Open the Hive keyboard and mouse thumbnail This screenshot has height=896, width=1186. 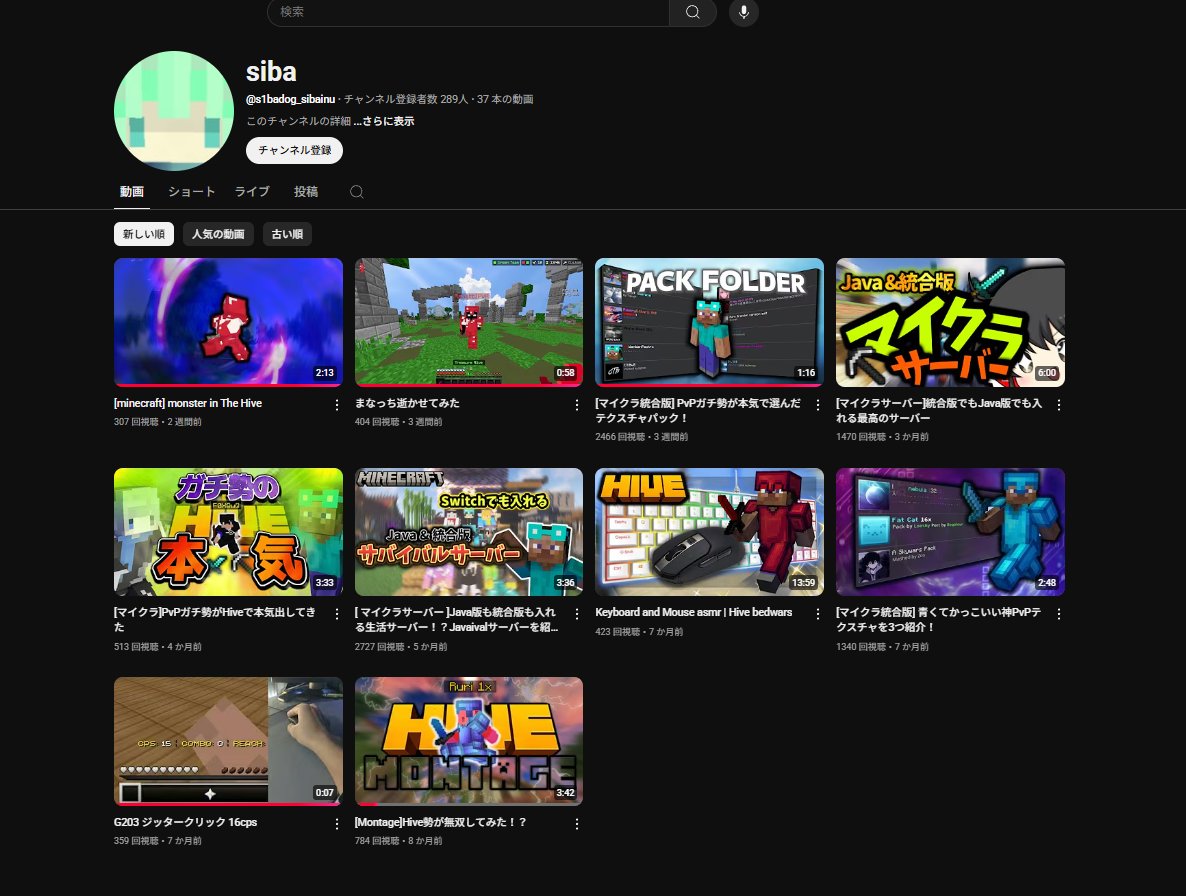tap(709, 532)
